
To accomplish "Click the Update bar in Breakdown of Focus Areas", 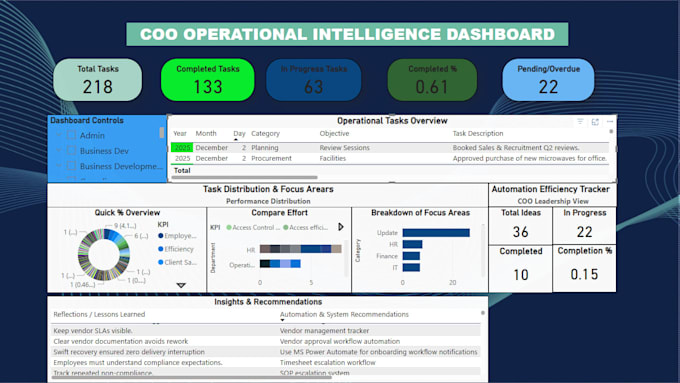I will tap(436, 233).
